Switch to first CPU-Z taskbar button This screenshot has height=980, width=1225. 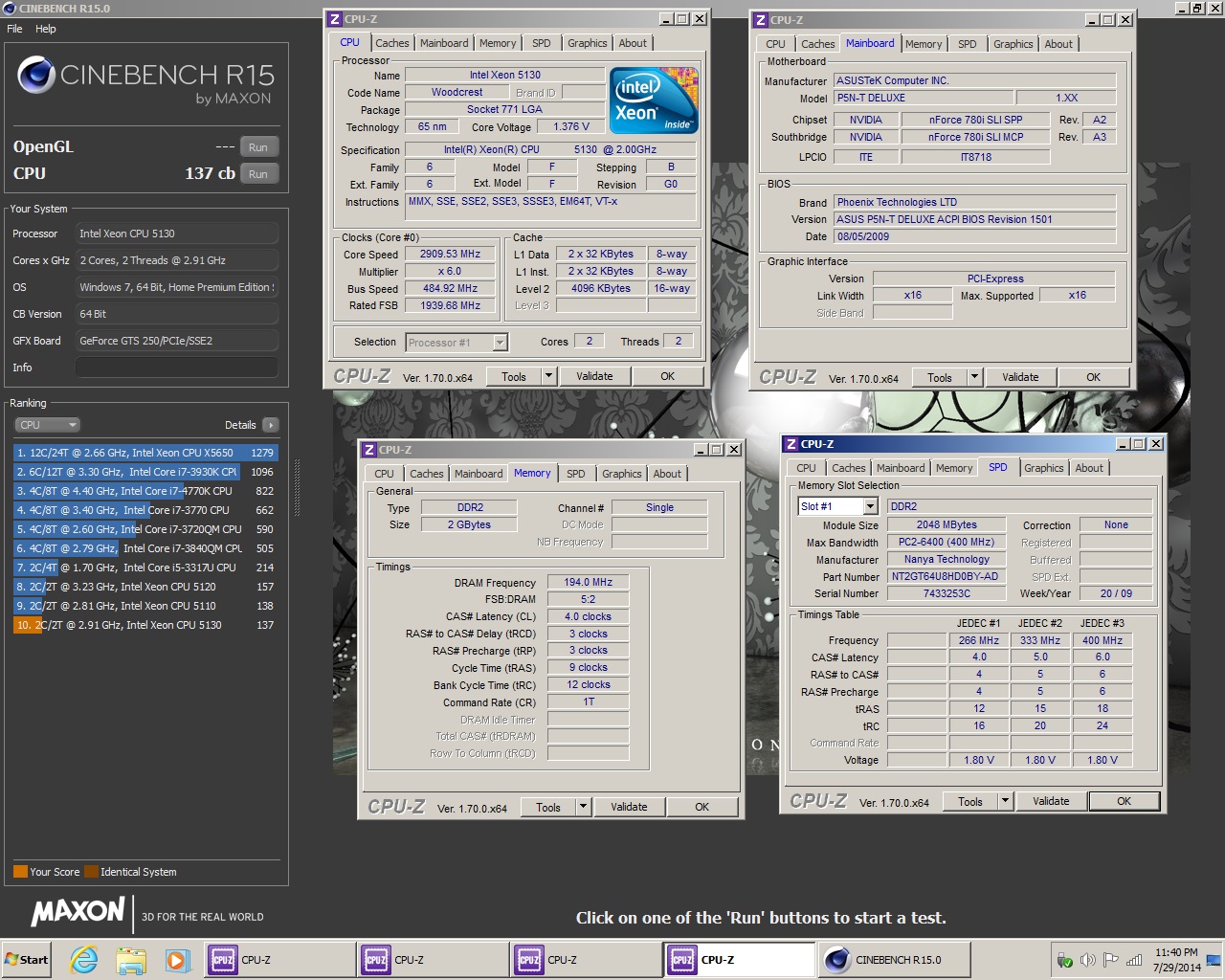pyautogui.click(x=278, y=960)
